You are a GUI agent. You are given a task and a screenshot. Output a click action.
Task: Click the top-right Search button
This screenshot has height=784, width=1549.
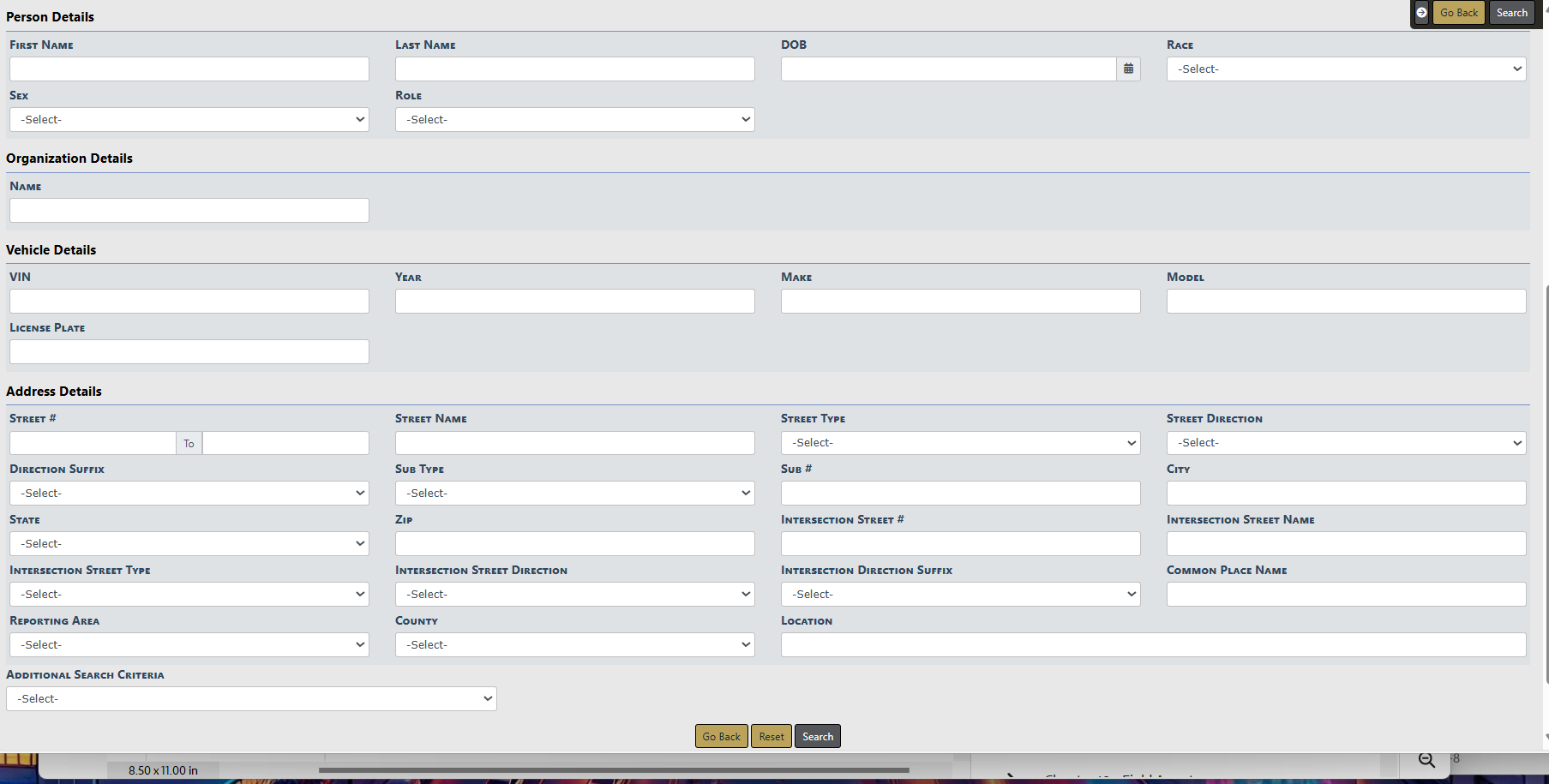click(1511, 13)
